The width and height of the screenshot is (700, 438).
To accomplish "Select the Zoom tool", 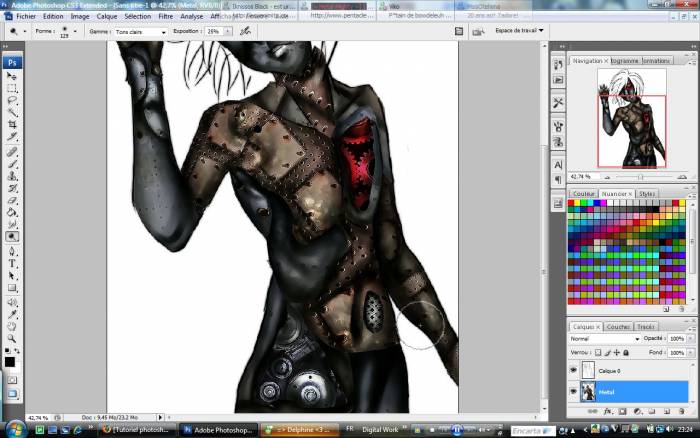I will (x=12, y=338).
